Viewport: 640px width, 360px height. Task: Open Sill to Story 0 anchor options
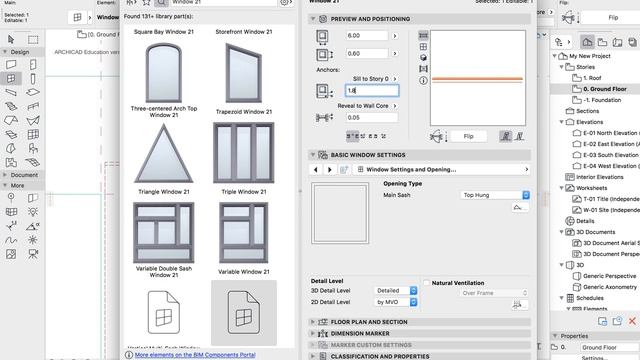(x=395, y=79)
